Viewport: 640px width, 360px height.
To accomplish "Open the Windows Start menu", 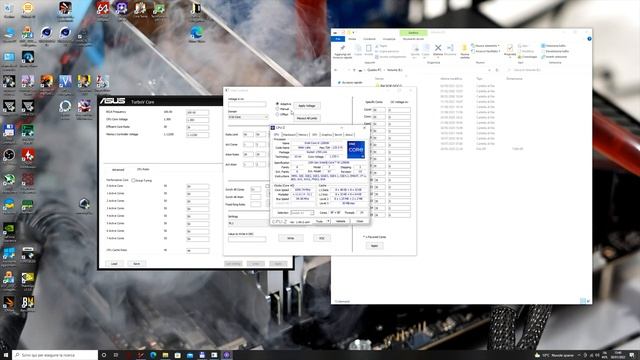I will (6, 355).
